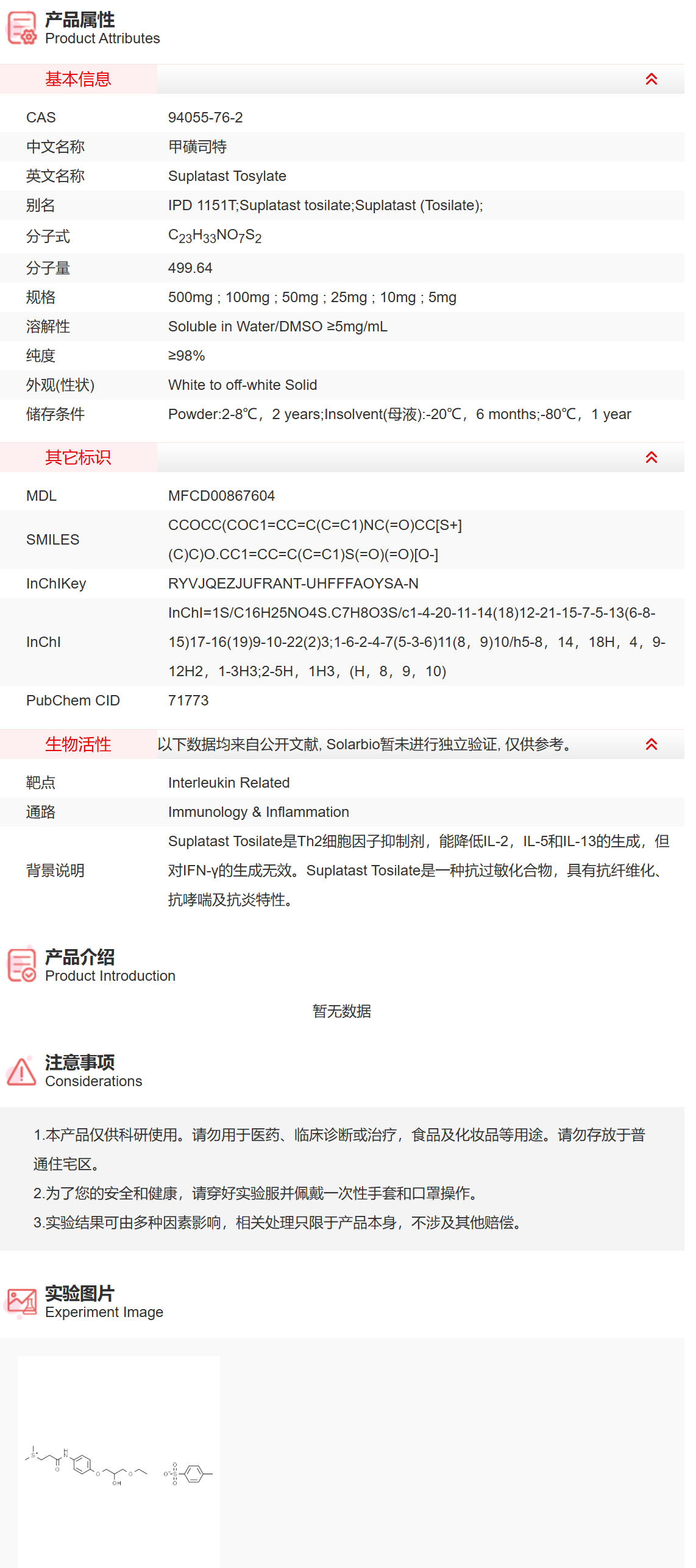Collapse the 生物活性 section chevron
This screenshot has width=696, height=1568.
651,744
